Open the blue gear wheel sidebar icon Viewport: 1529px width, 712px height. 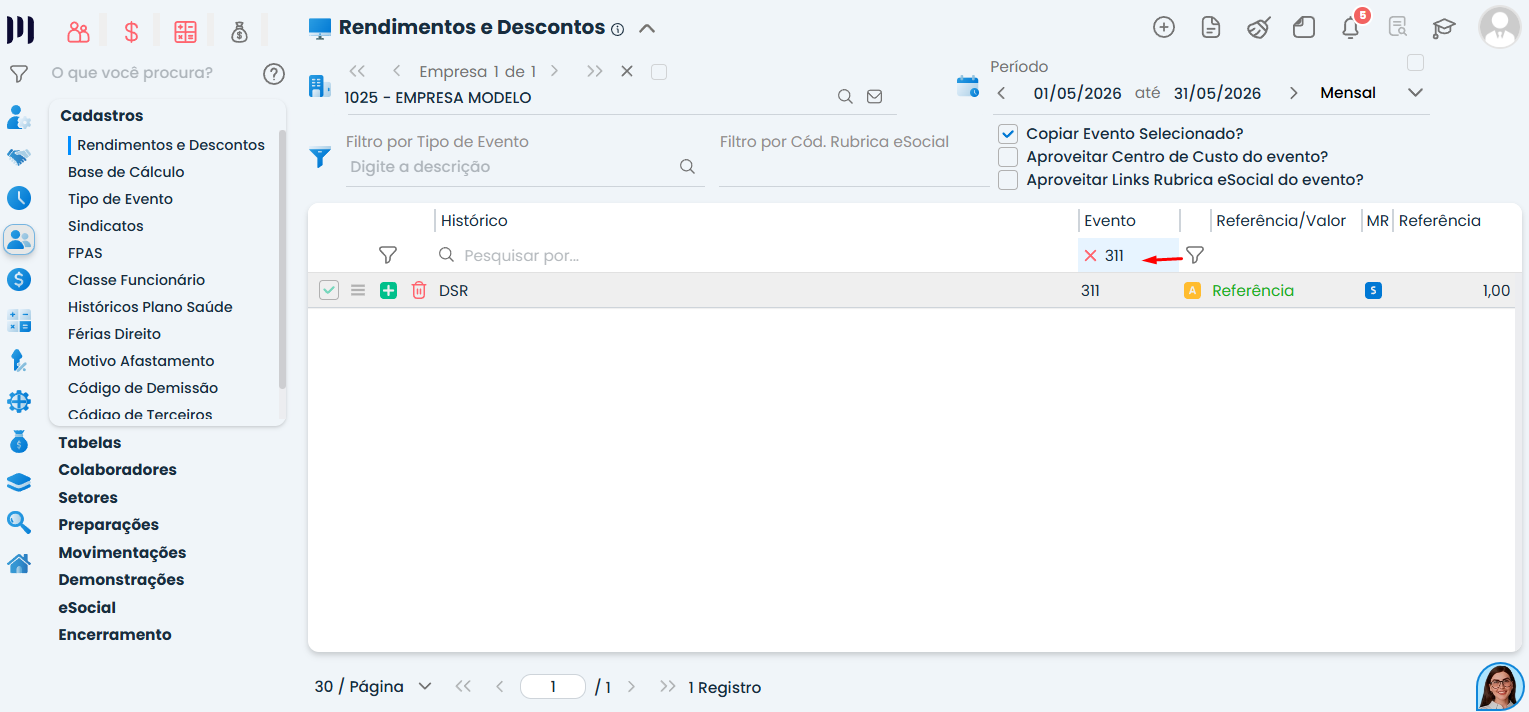click(19, 401)
